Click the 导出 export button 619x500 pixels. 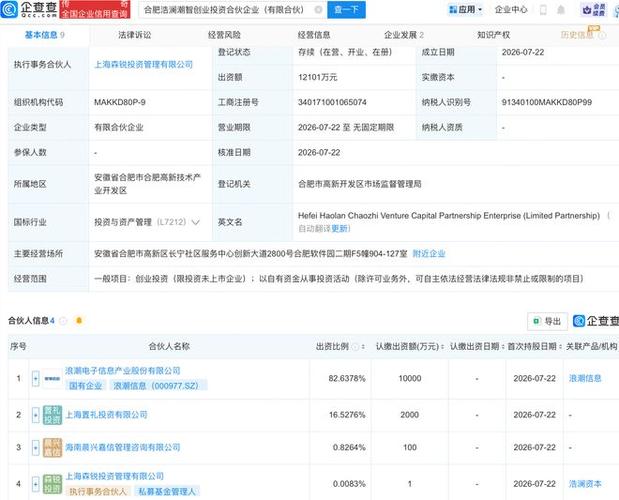pos(547,321)
